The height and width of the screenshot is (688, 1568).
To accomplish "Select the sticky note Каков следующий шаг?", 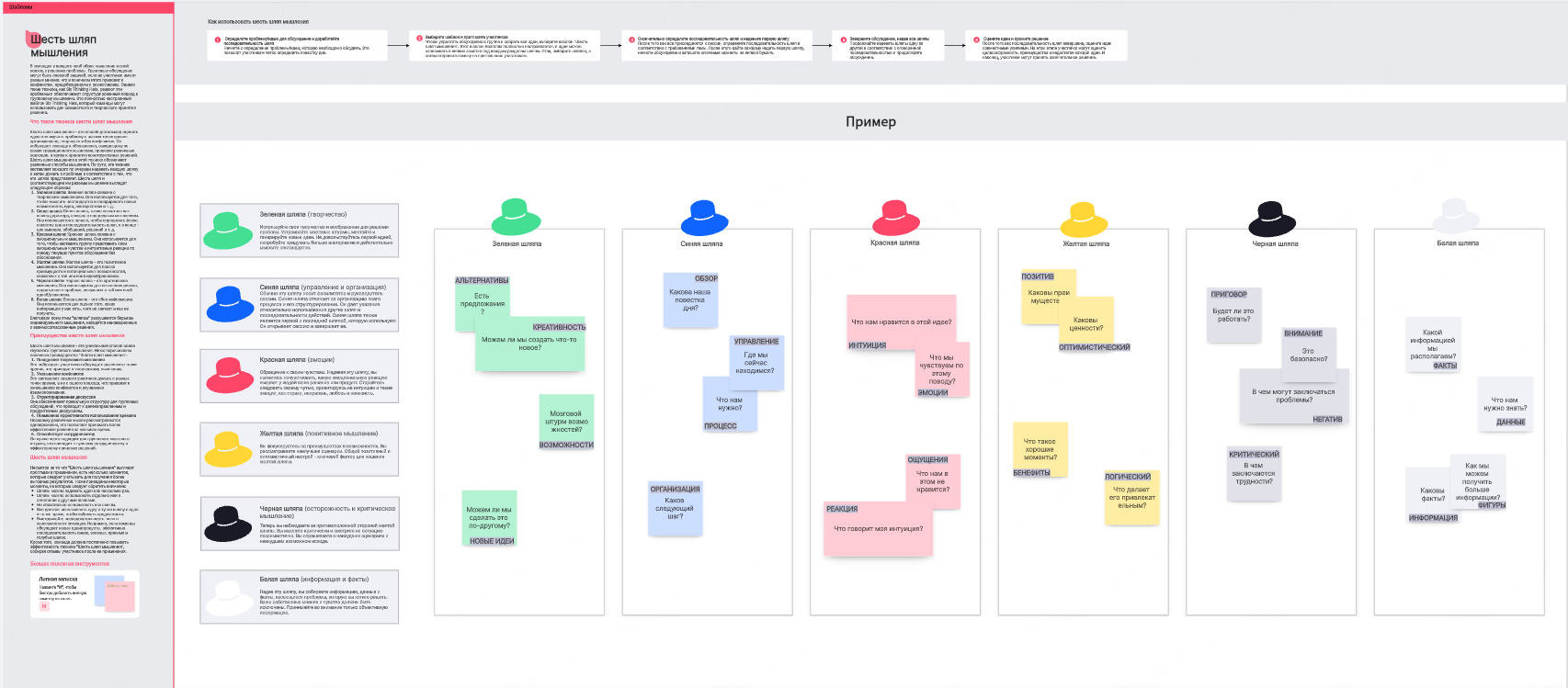I will tap(675, 511).
